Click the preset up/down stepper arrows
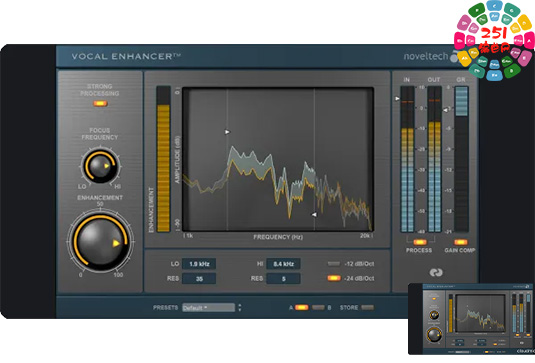535x363 pixels. (x=240, y=308)
